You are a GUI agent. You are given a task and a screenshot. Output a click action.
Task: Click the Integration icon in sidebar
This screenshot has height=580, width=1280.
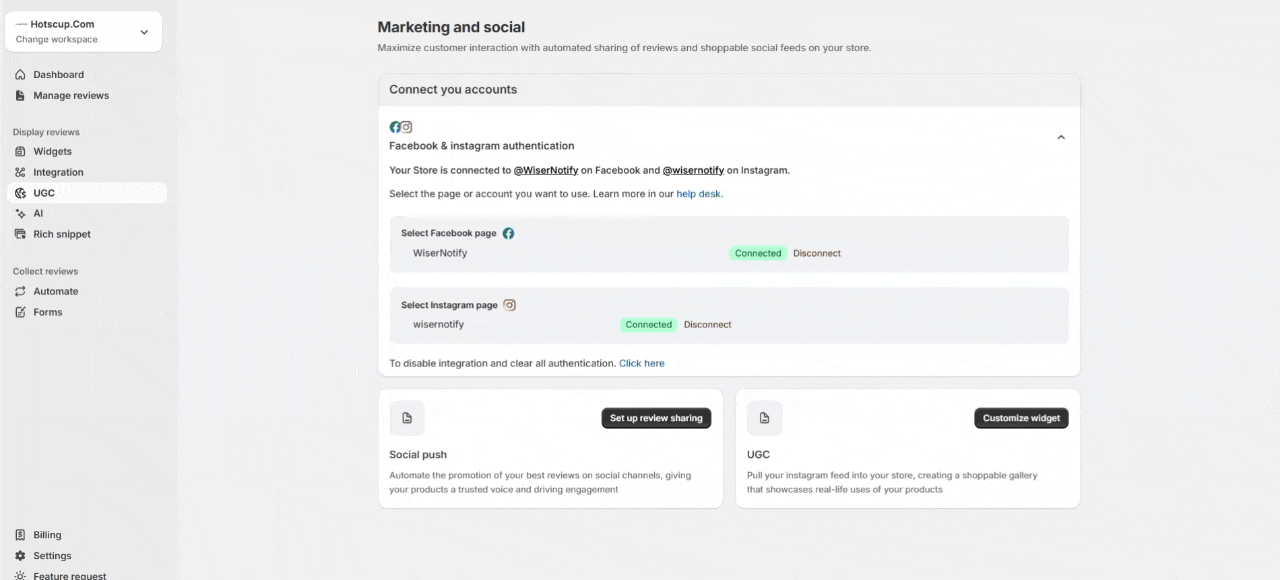tap(21, 173)
